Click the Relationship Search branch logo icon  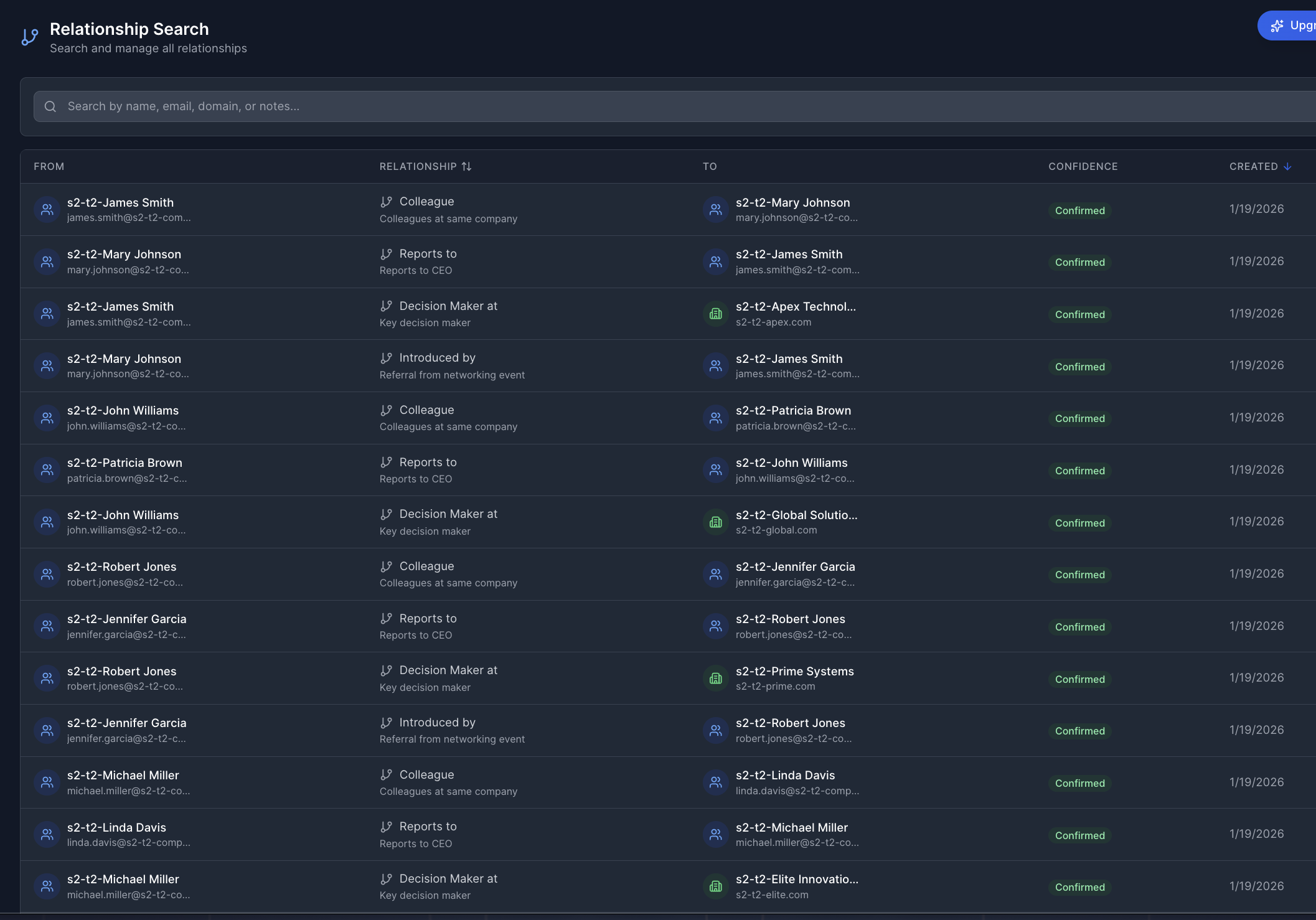(x=30, y=37)
